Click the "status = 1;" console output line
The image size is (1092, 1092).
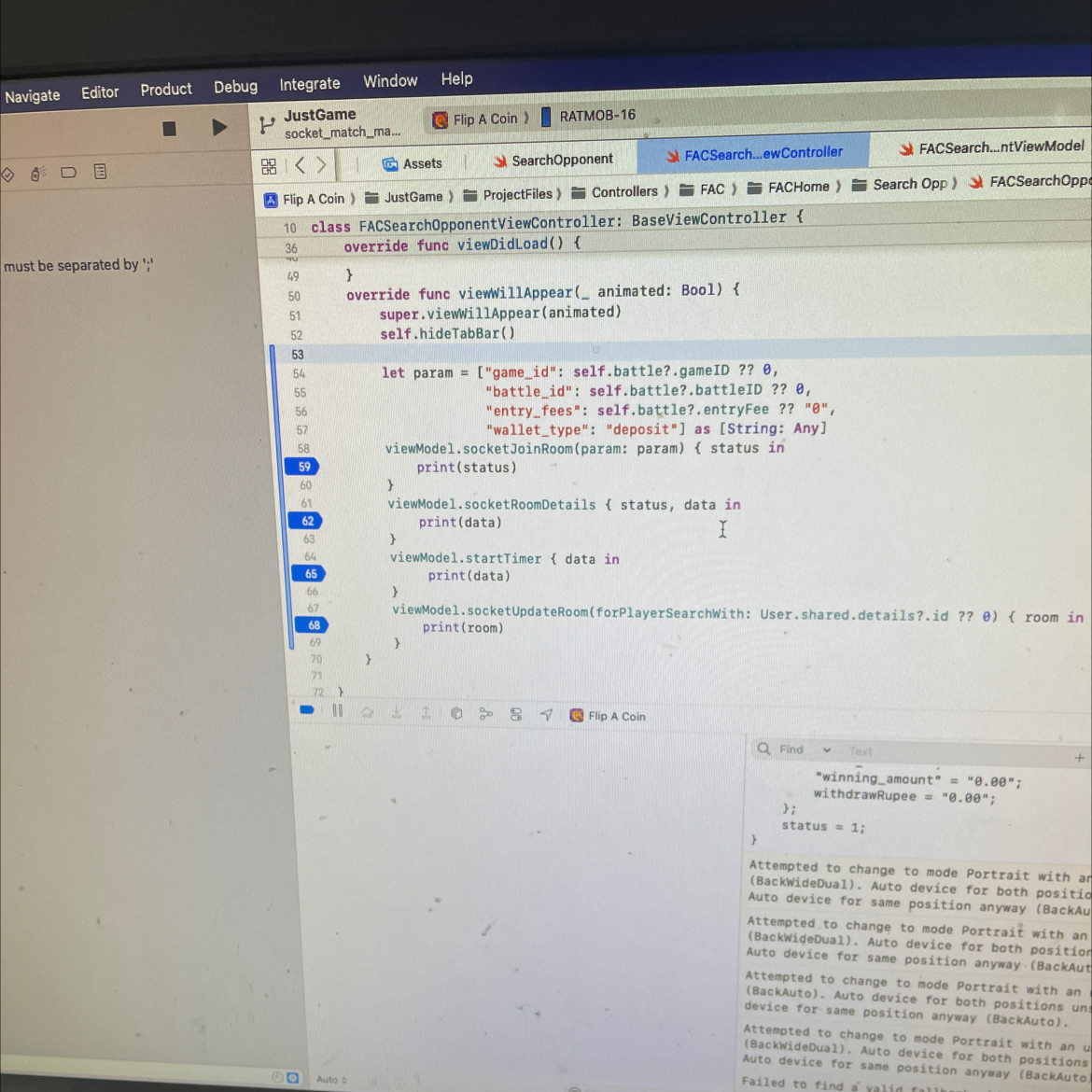click(x=823, y=827)
